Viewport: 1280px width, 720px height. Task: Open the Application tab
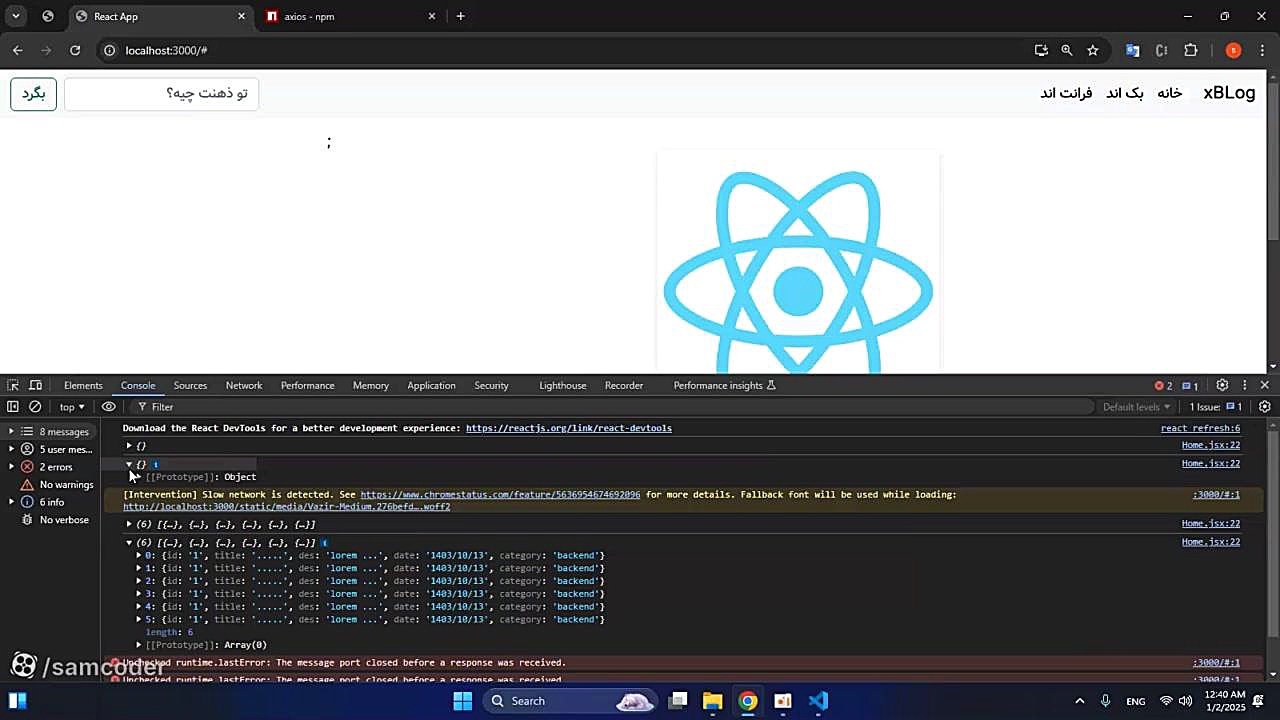click(431, 385)
